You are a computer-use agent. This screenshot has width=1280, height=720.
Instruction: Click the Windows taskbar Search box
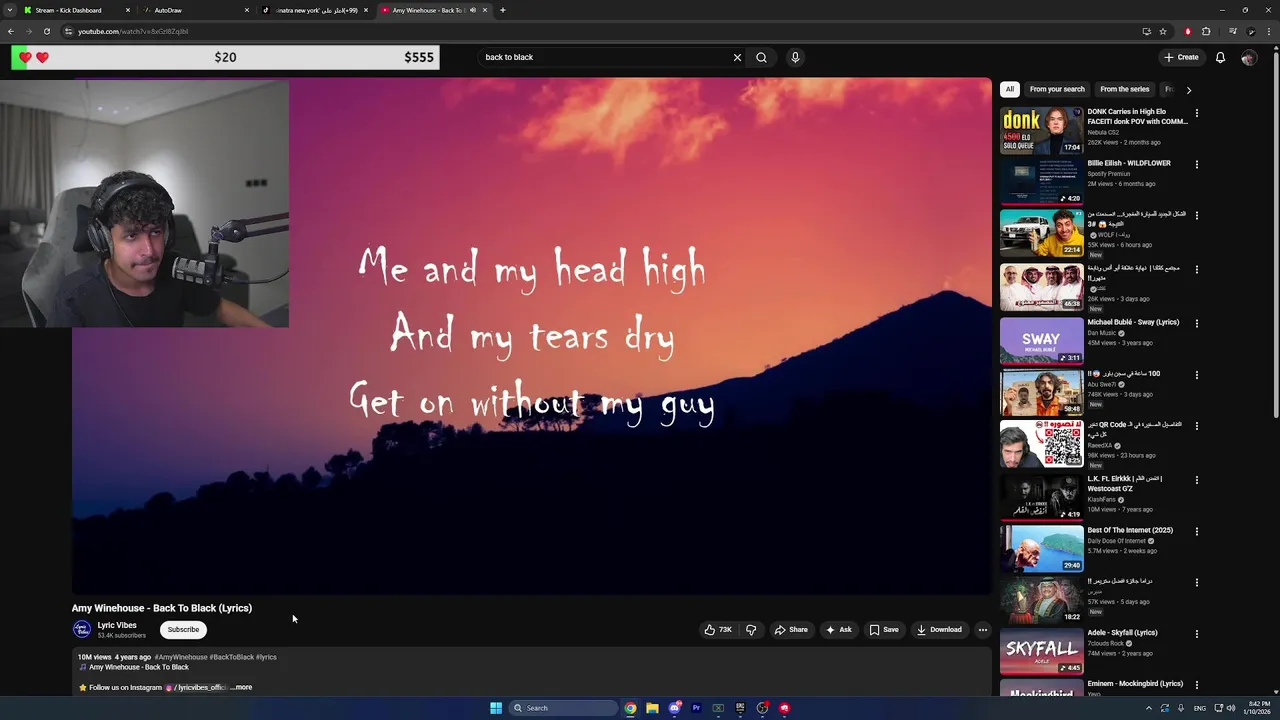pyautogui.click(x=562, y=708)
